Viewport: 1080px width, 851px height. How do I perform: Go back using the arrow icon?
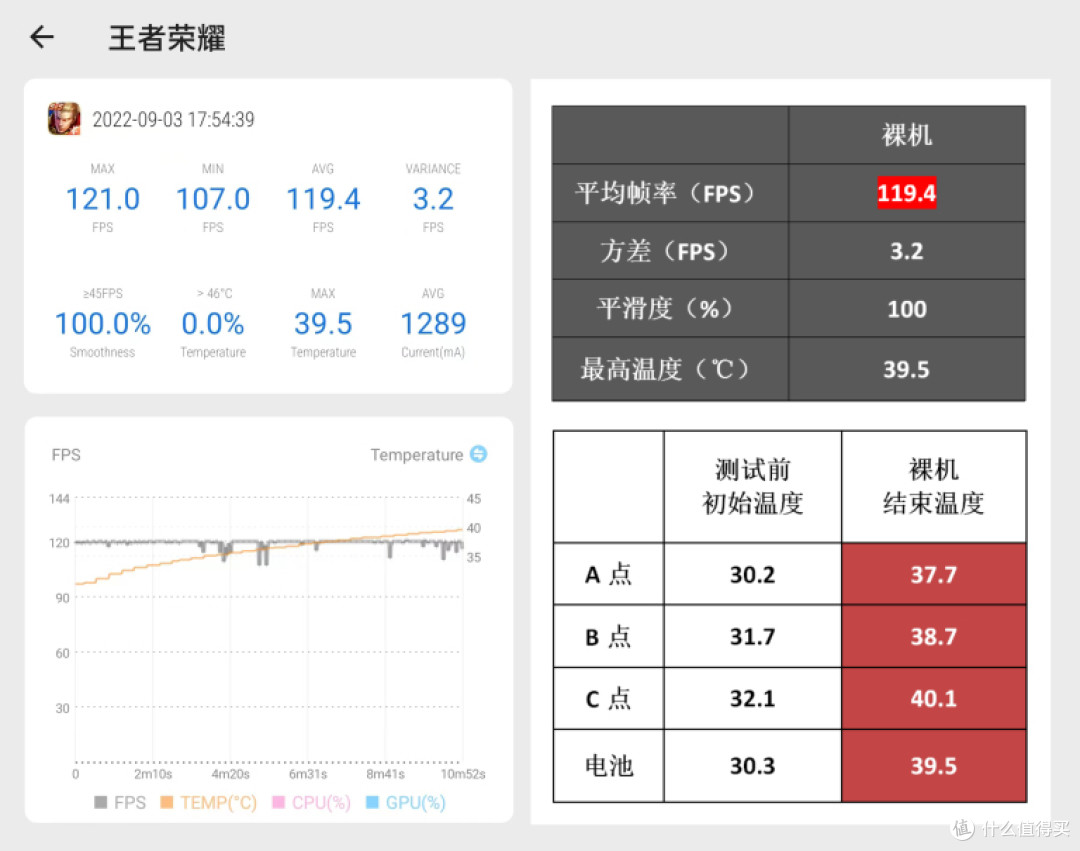tap(42, 37)
